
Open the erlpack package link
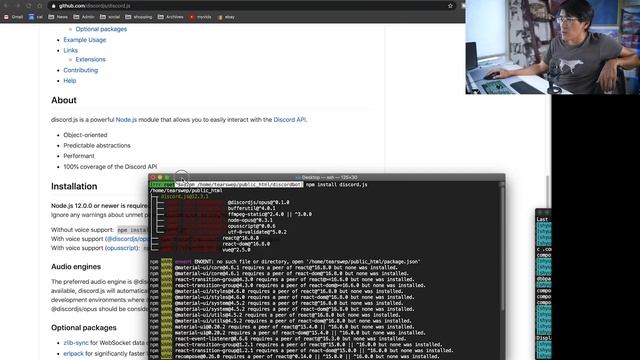click(x=73, y=353)
